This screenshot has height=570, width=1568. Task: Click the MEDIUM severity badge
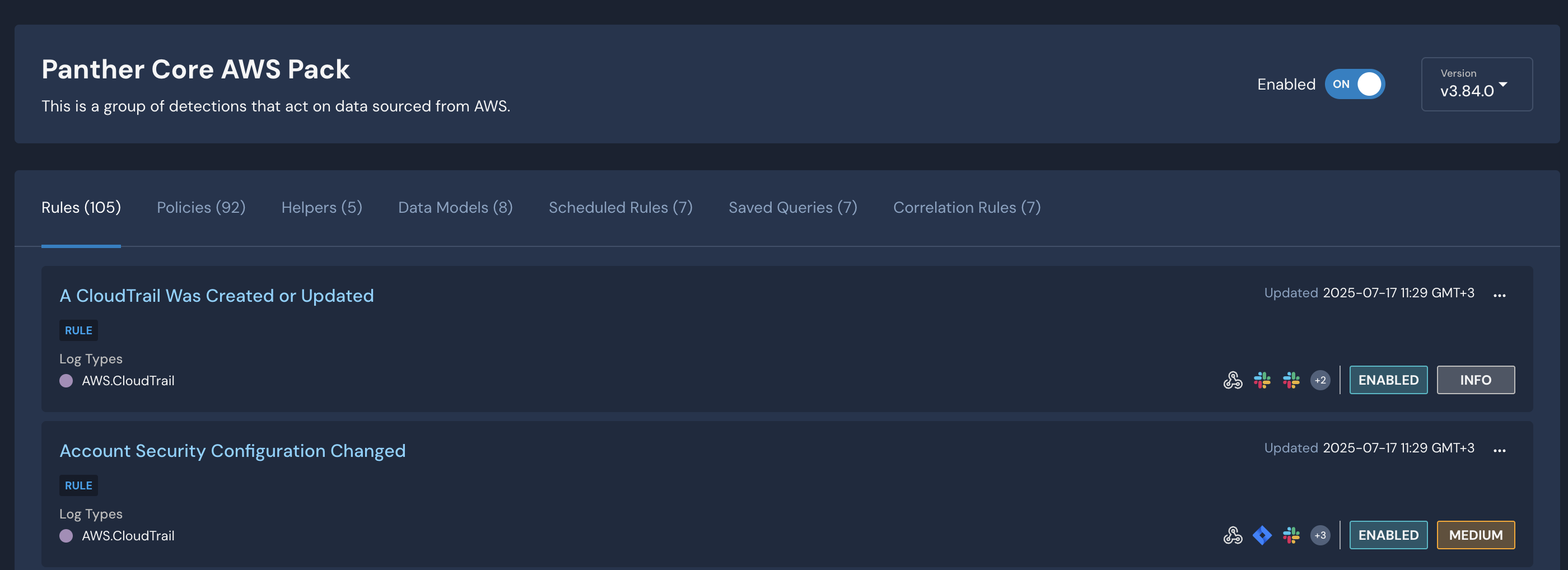coord(1476,535)
